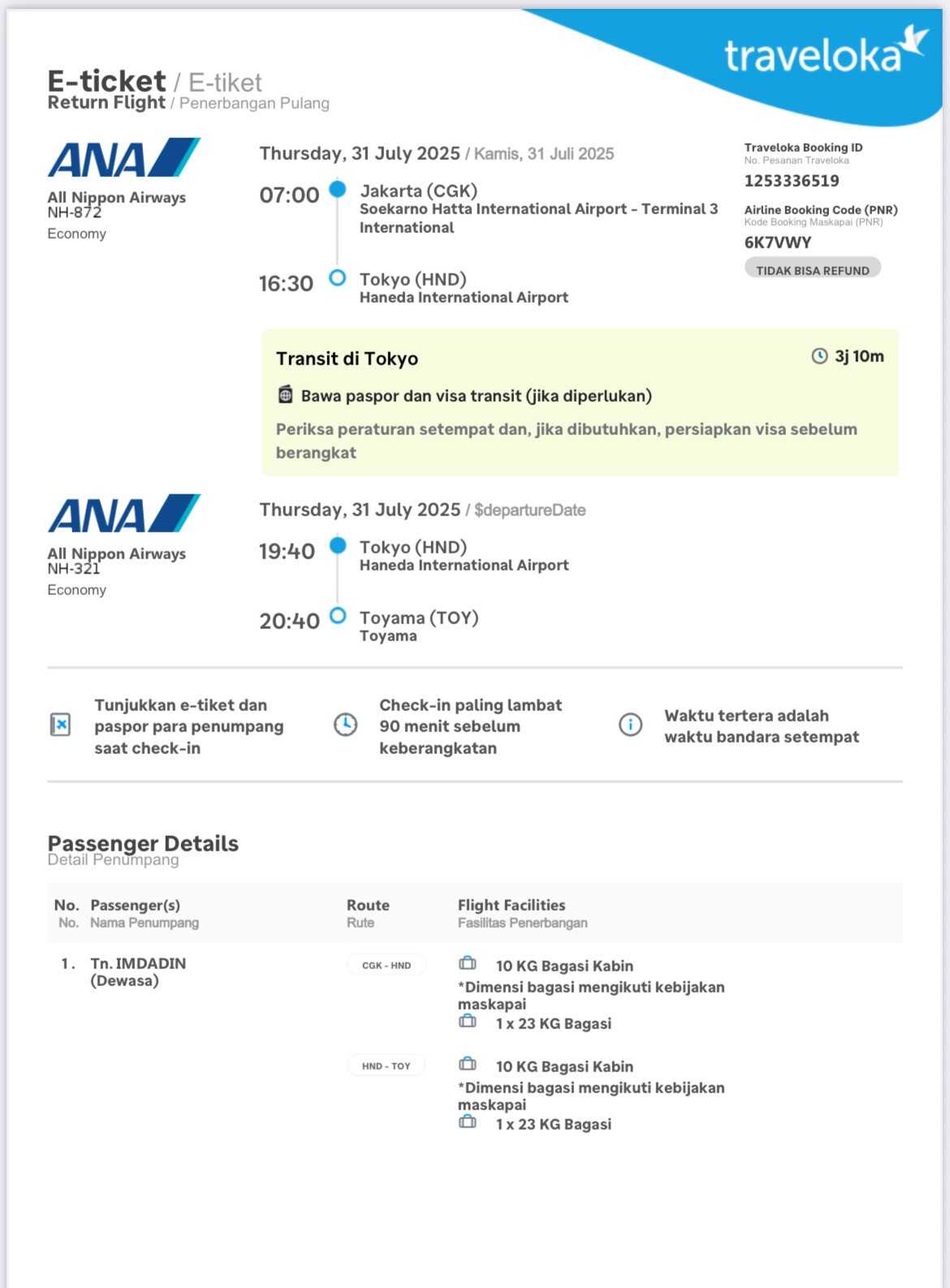Viewport: 950px width, 1288px height.
Task: Click the CGK-HND cabin baggage icon
Action: [x=468, y=963]
